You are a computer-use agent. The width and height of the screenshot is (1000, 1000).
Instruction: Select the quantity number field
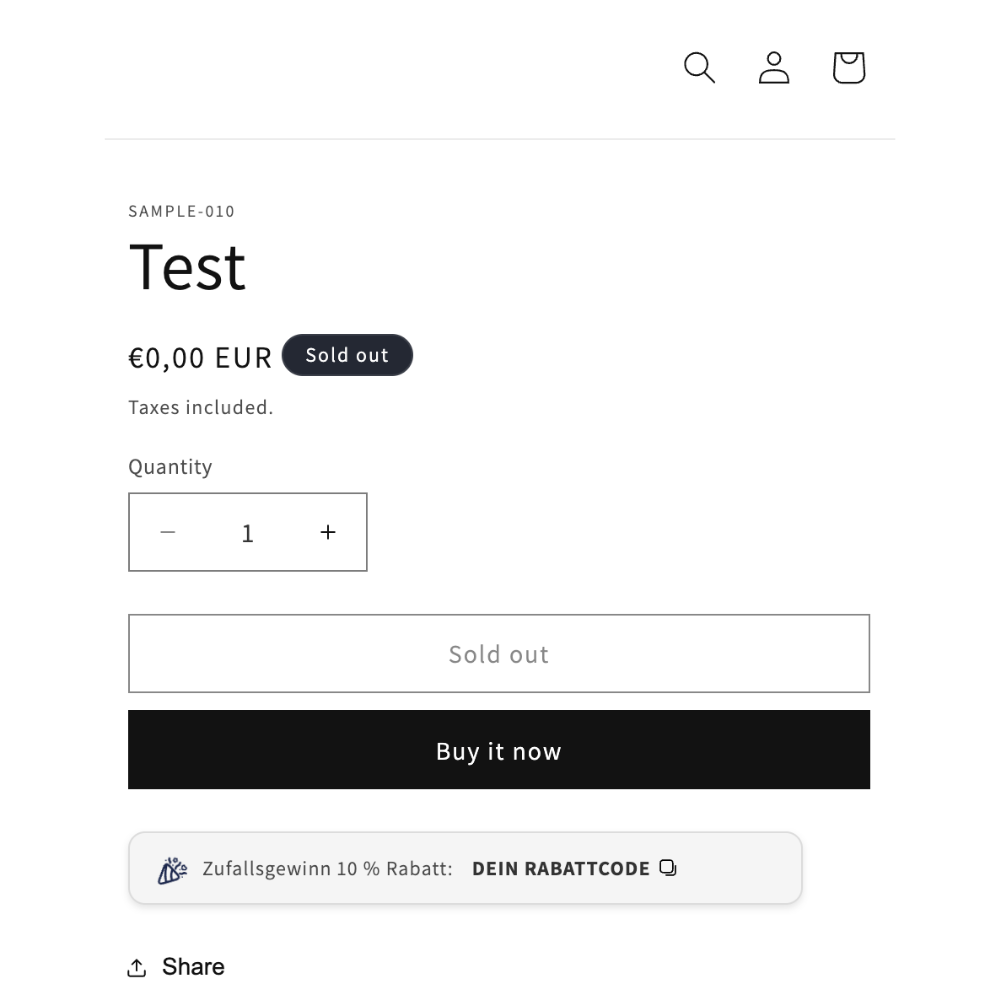(x=247, y=532)
